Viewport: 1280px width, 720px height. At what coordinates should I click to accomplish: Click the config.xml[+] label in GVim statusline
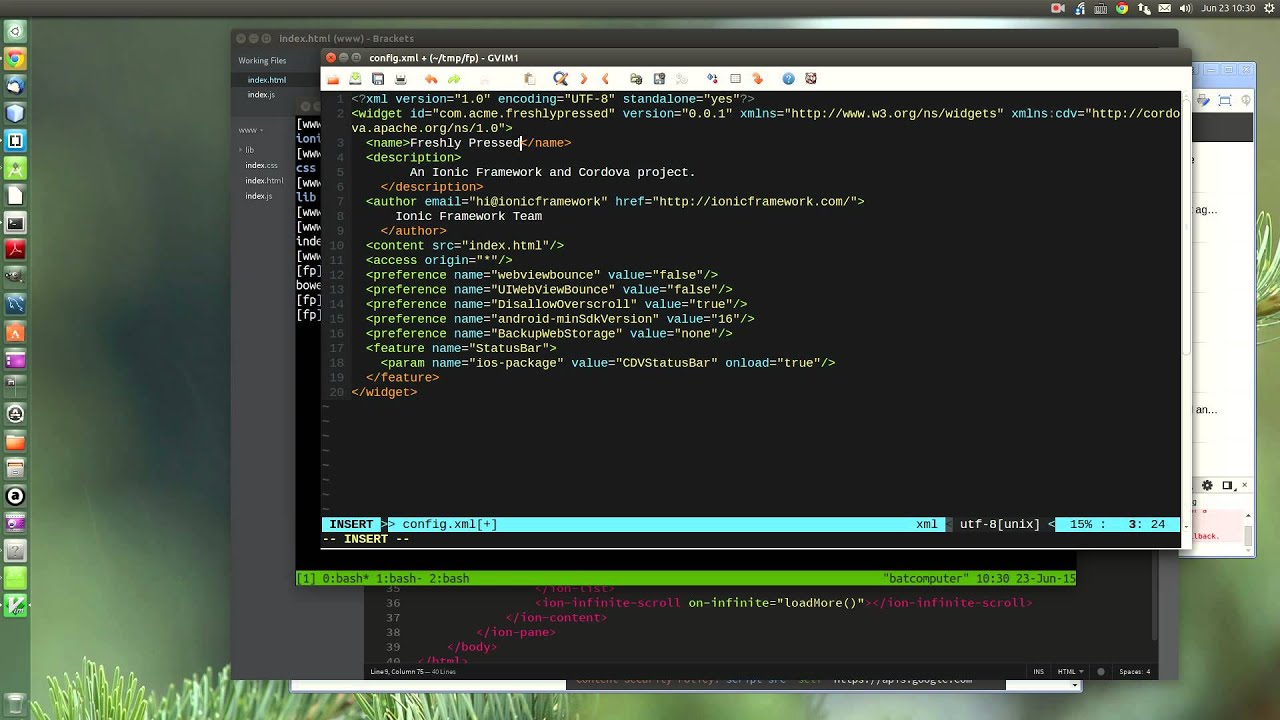point(450,524)
